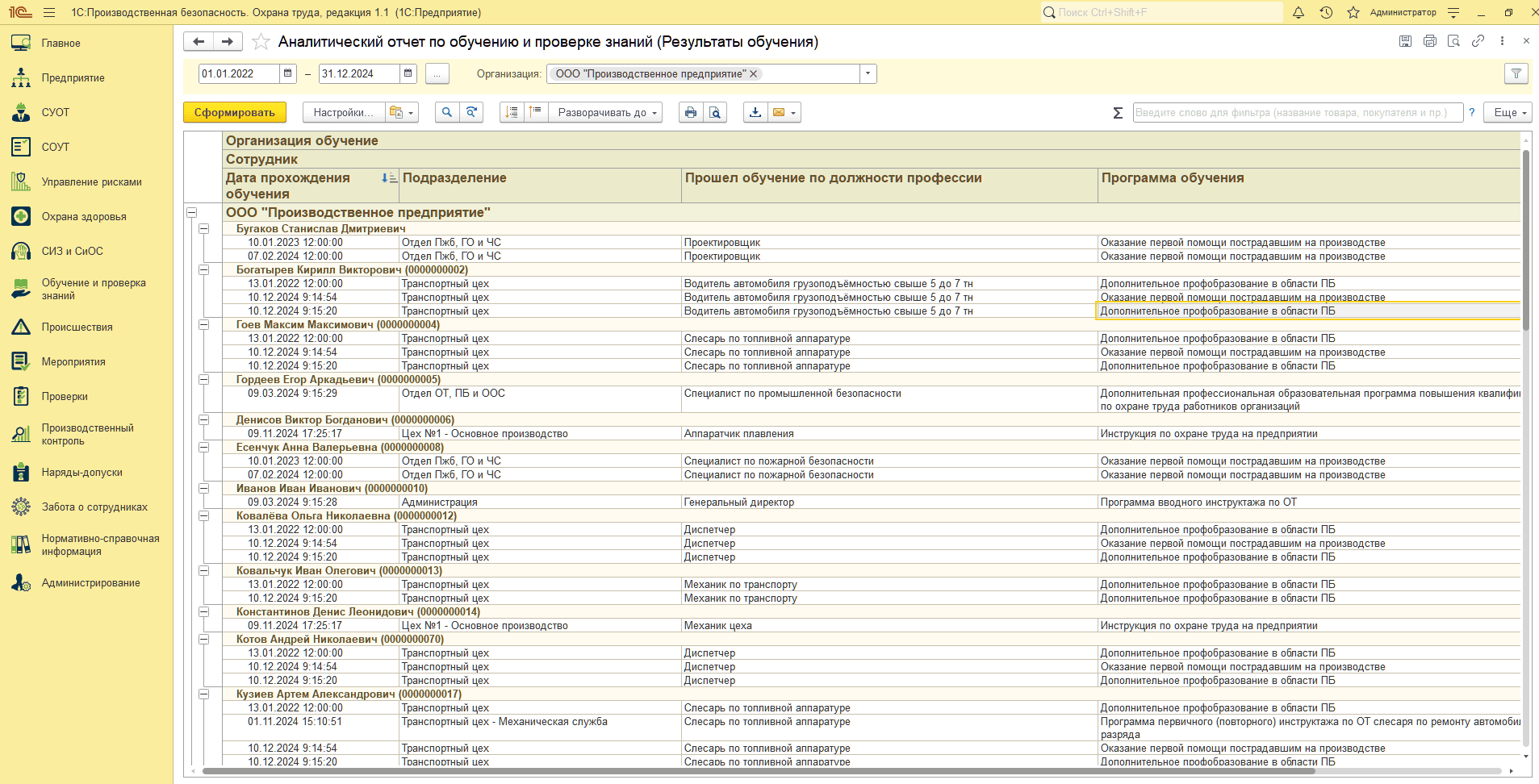The width and height of the screenshot is (1539, 784).
Task: Click the Сформировать button
Action: point(235,113)
